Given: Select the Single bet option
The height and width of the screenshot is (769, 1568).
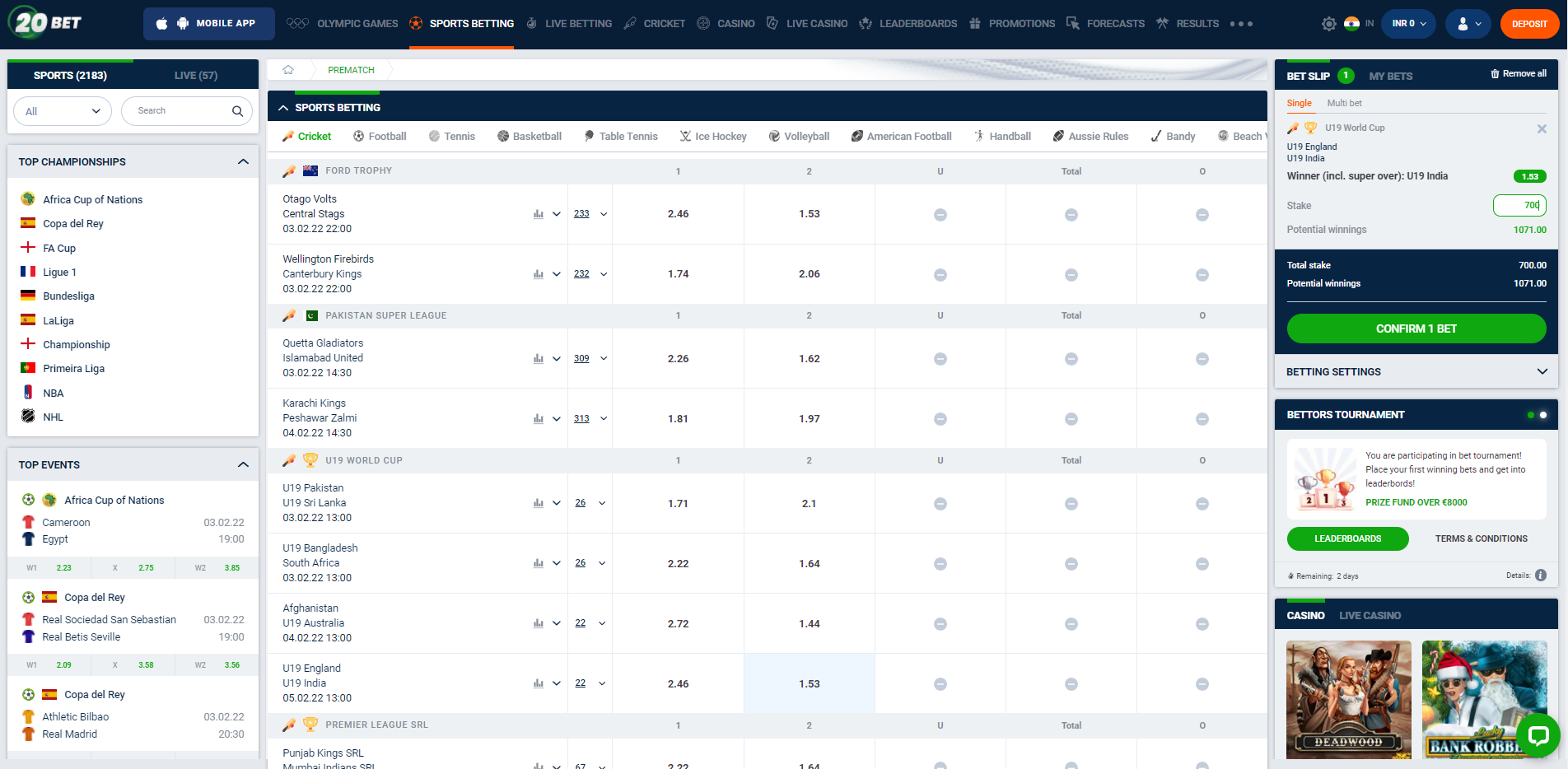Looking at the screenshot, I should pyautogui.click(x=1299, y=103).
